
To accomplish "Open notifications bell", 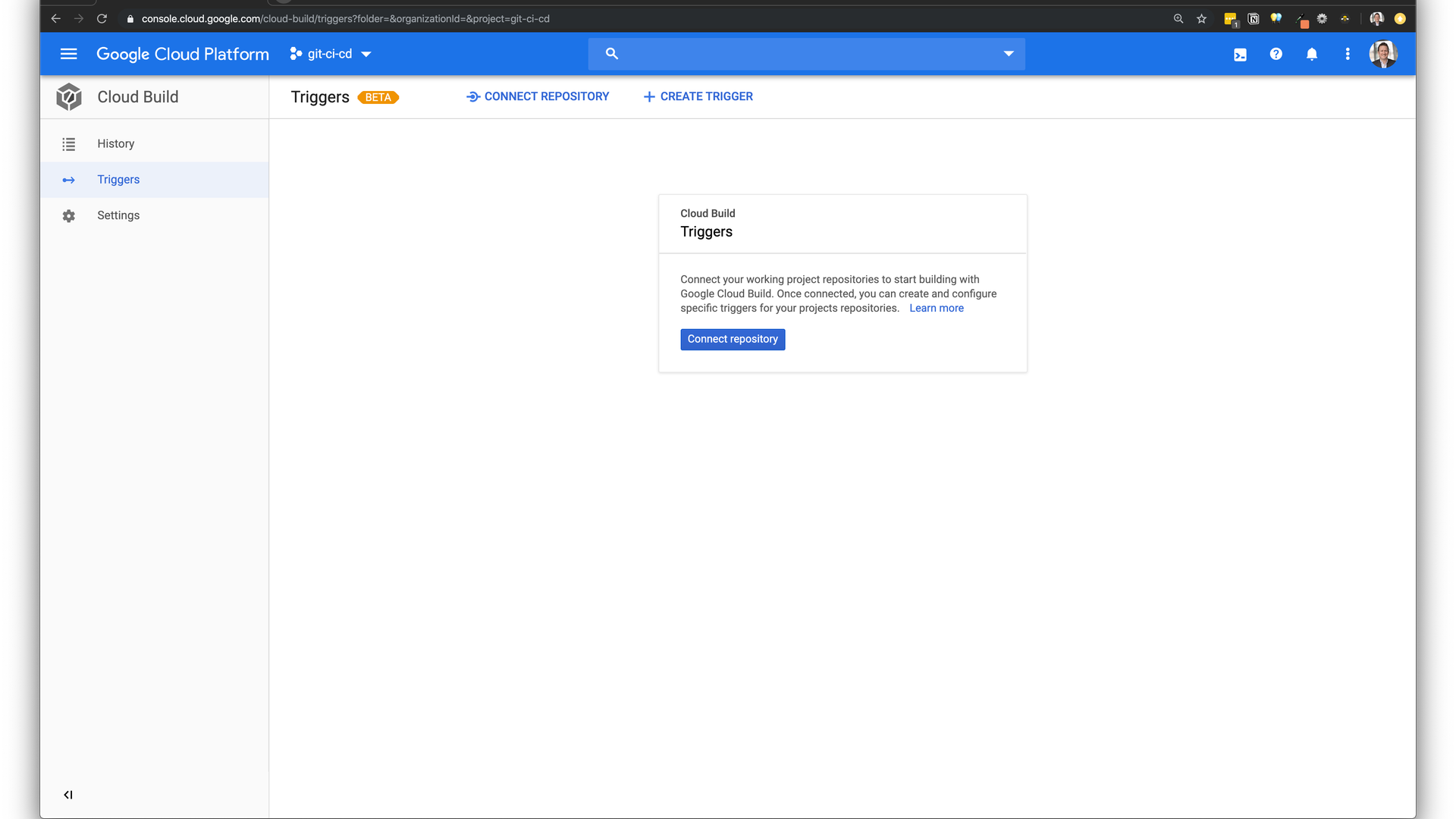I will 1311,54.
